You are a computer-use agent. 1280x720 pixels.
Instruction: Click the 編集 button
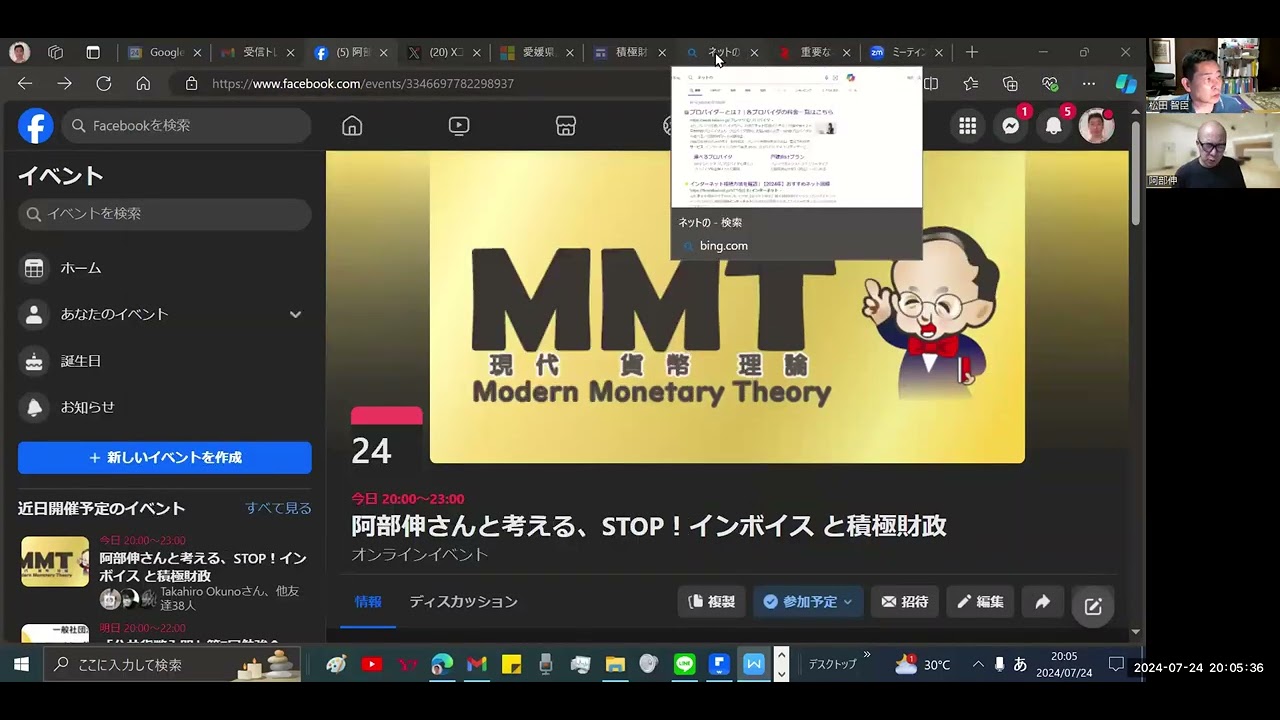(980, 602)
